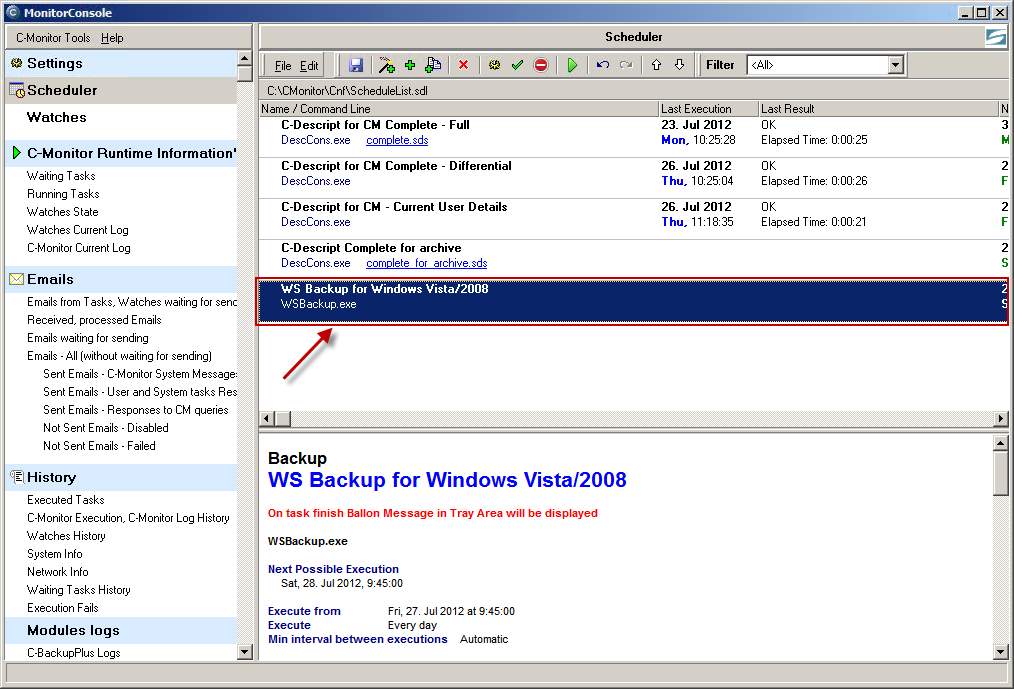Sort by Last Result column header
The image size is (1014, 689).
click(879, 109)
